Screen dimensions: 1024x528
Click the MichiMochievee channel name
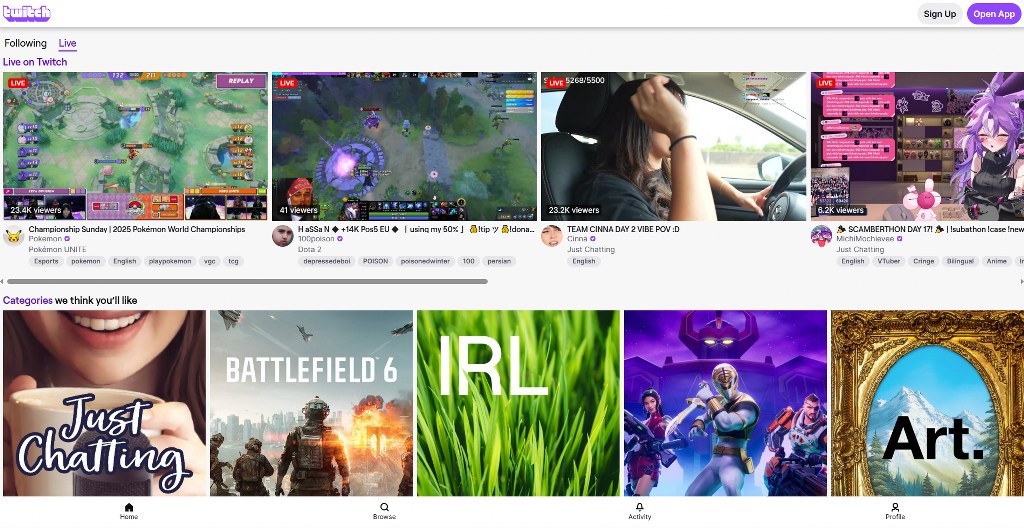(x=865, y=239)
